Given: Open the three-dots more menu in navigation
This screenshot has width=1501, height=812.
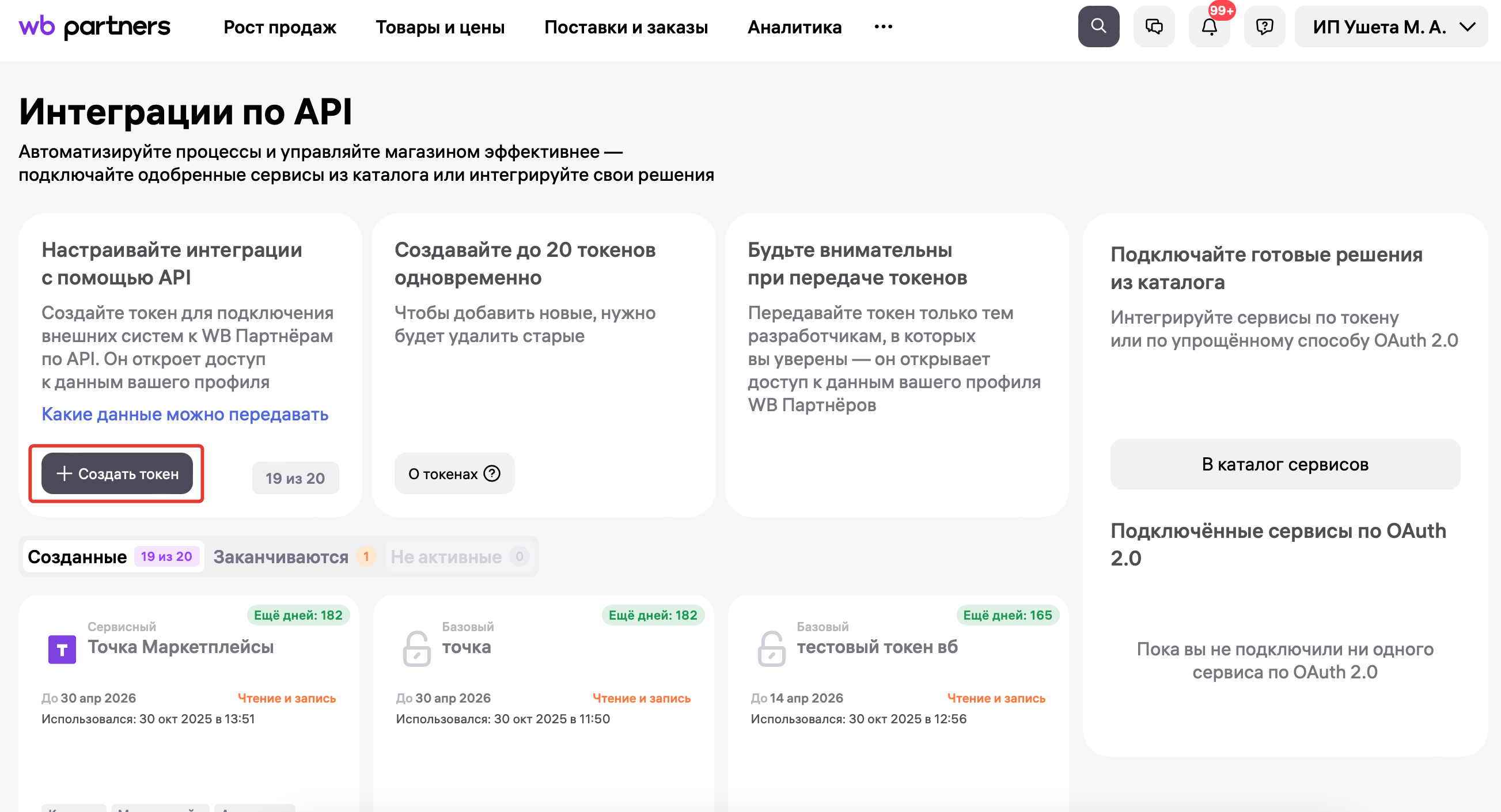Looking at the screenshot, I should tap(883, 27).
